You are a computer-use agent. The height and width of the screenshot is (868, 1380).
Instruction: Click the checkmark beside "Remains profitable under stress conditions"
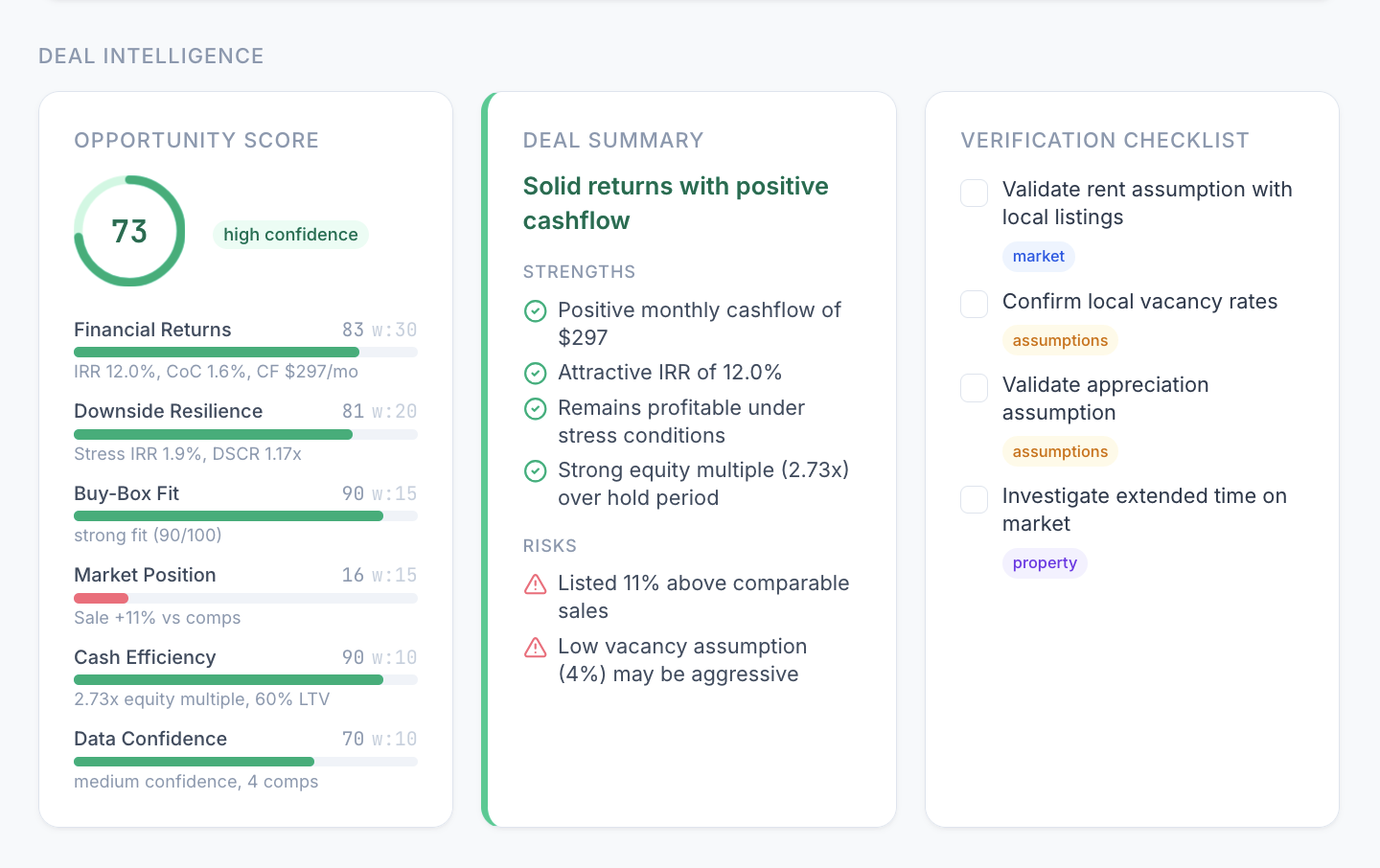(536, 408)
